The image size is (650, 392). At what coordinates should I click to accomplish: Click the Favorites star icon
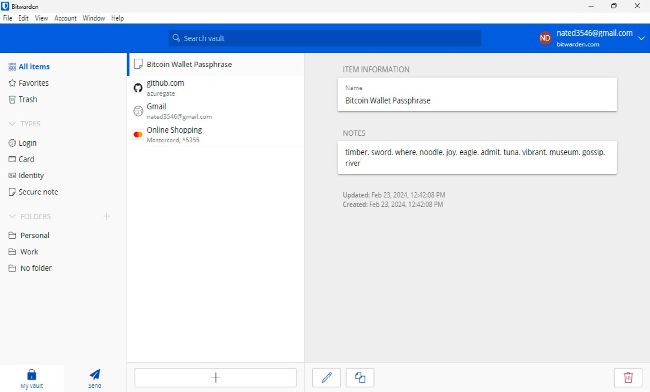12,83
